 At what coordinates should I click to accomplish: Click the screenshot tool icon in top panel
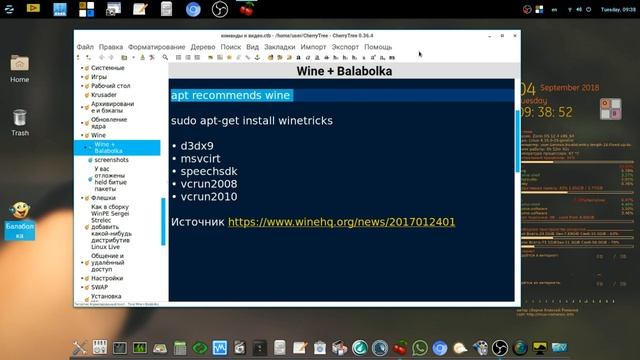[x=113, y=9]
